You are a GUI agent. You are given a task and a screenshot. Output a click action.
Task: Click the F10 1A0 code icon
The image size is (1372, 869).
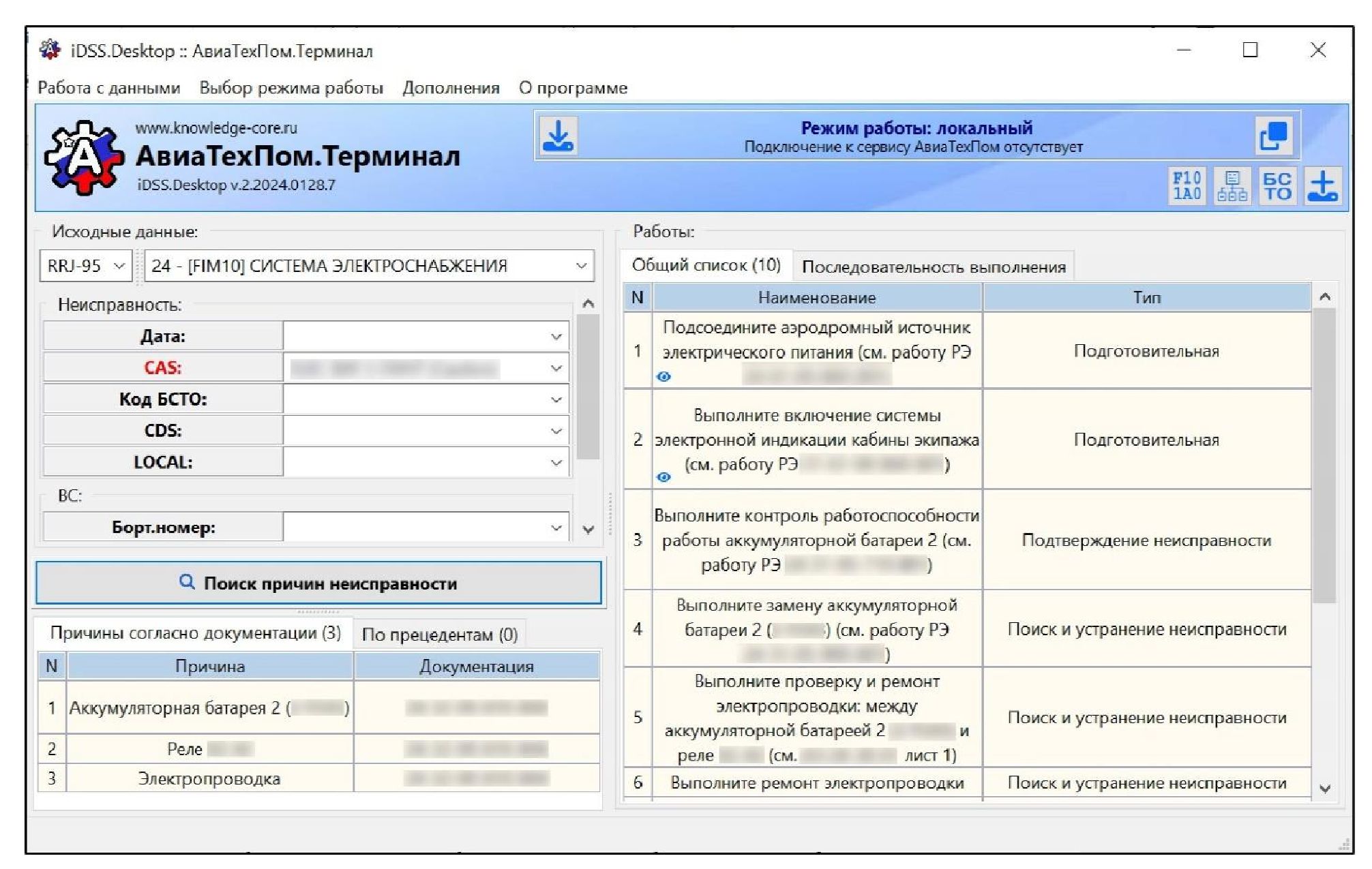(1187, 185)
